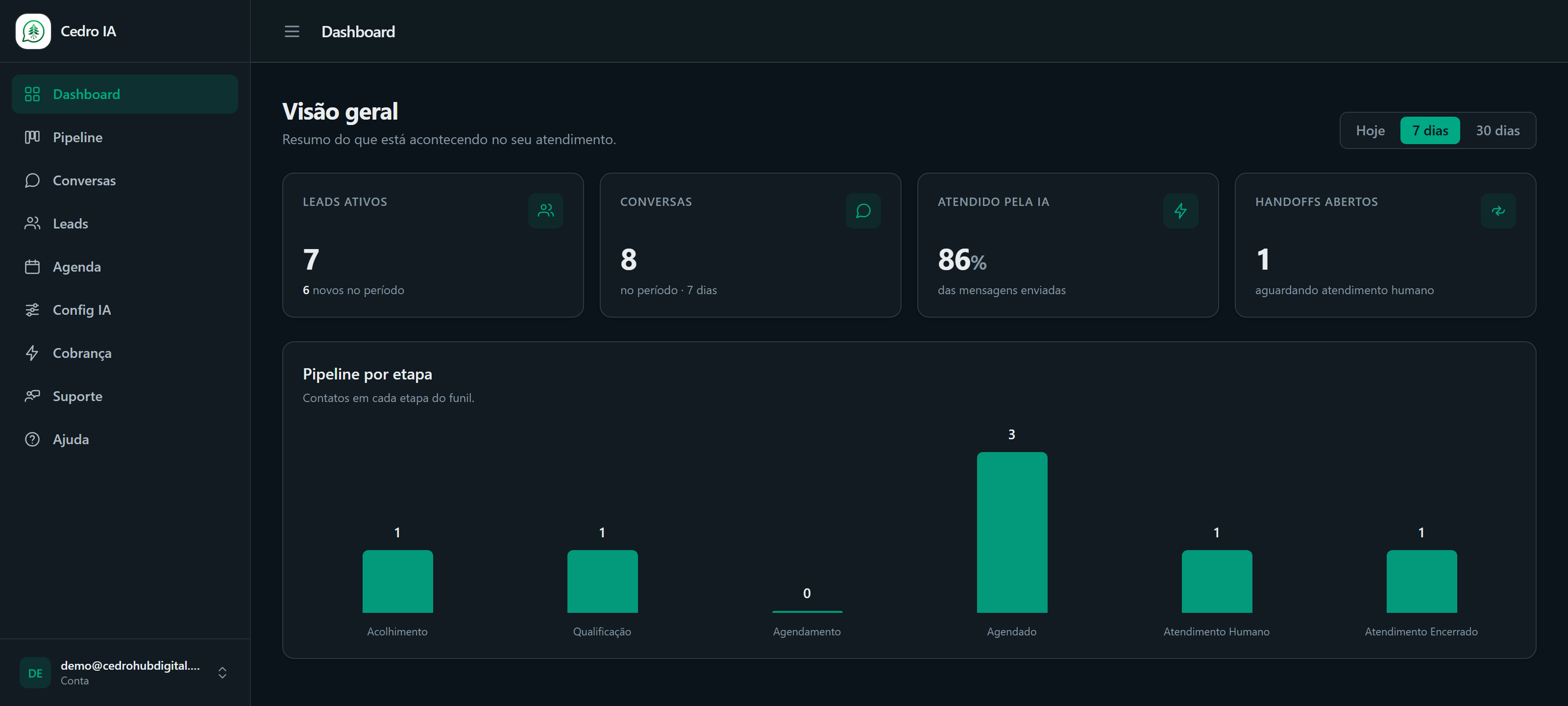Click the bolt icon on Atendido pela IA card
This screenshot has width=1568, height=706.
click(1180, 211)
